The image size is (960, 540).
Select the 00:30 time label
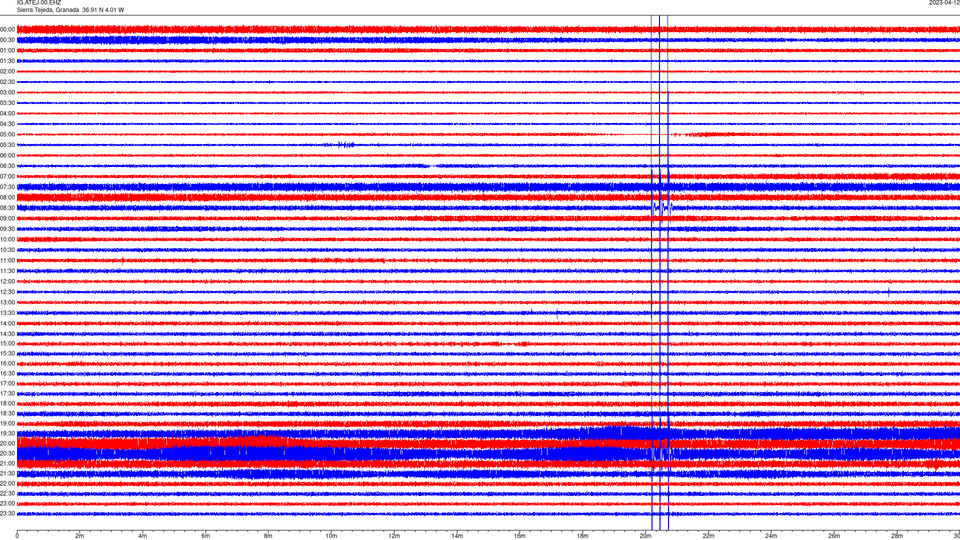point(7,40)
